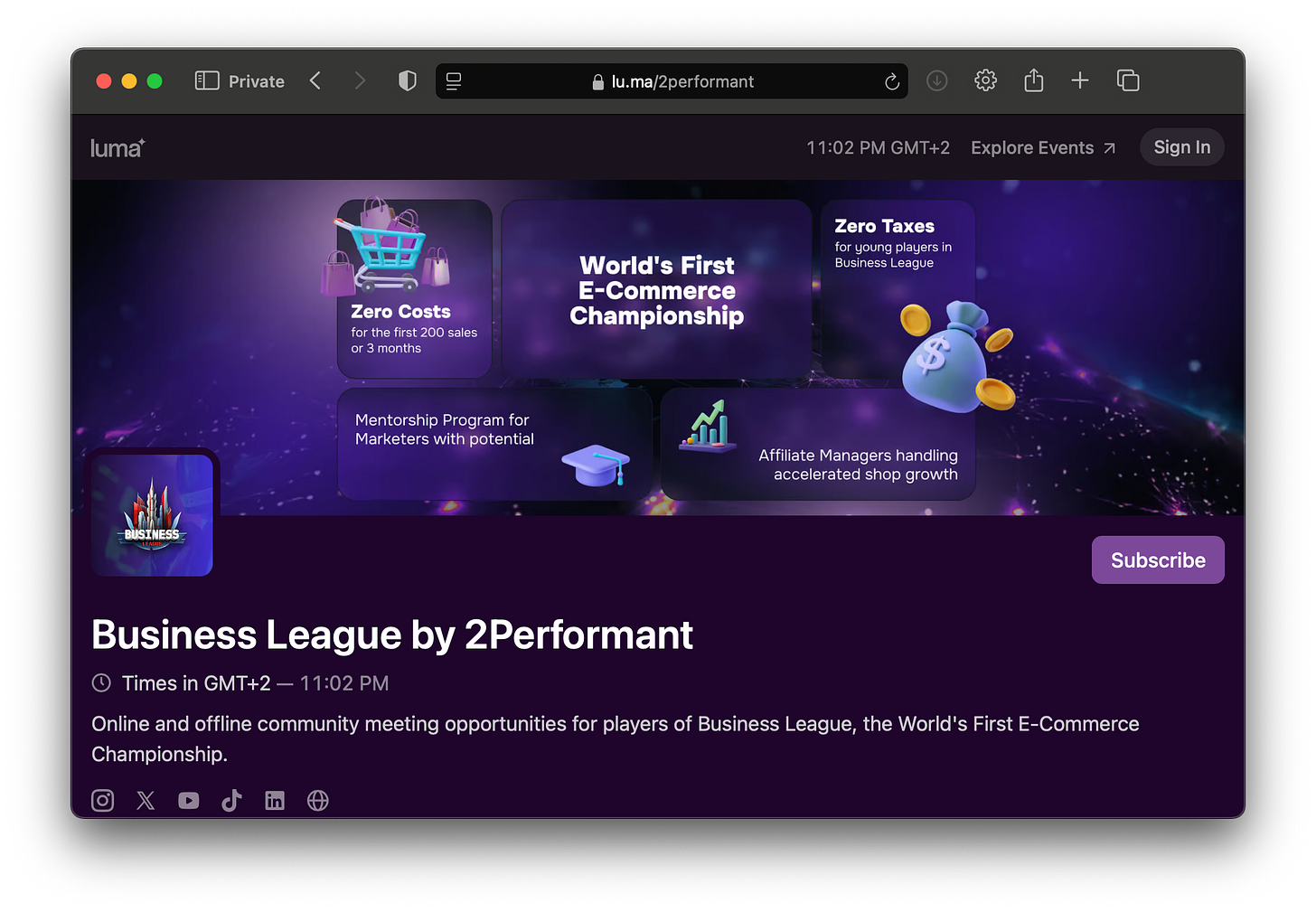The width and height of the screenshot is (1316, 912).
Task: Subscribe to the Business League calendar
Action: click(x=1158, y=560)
